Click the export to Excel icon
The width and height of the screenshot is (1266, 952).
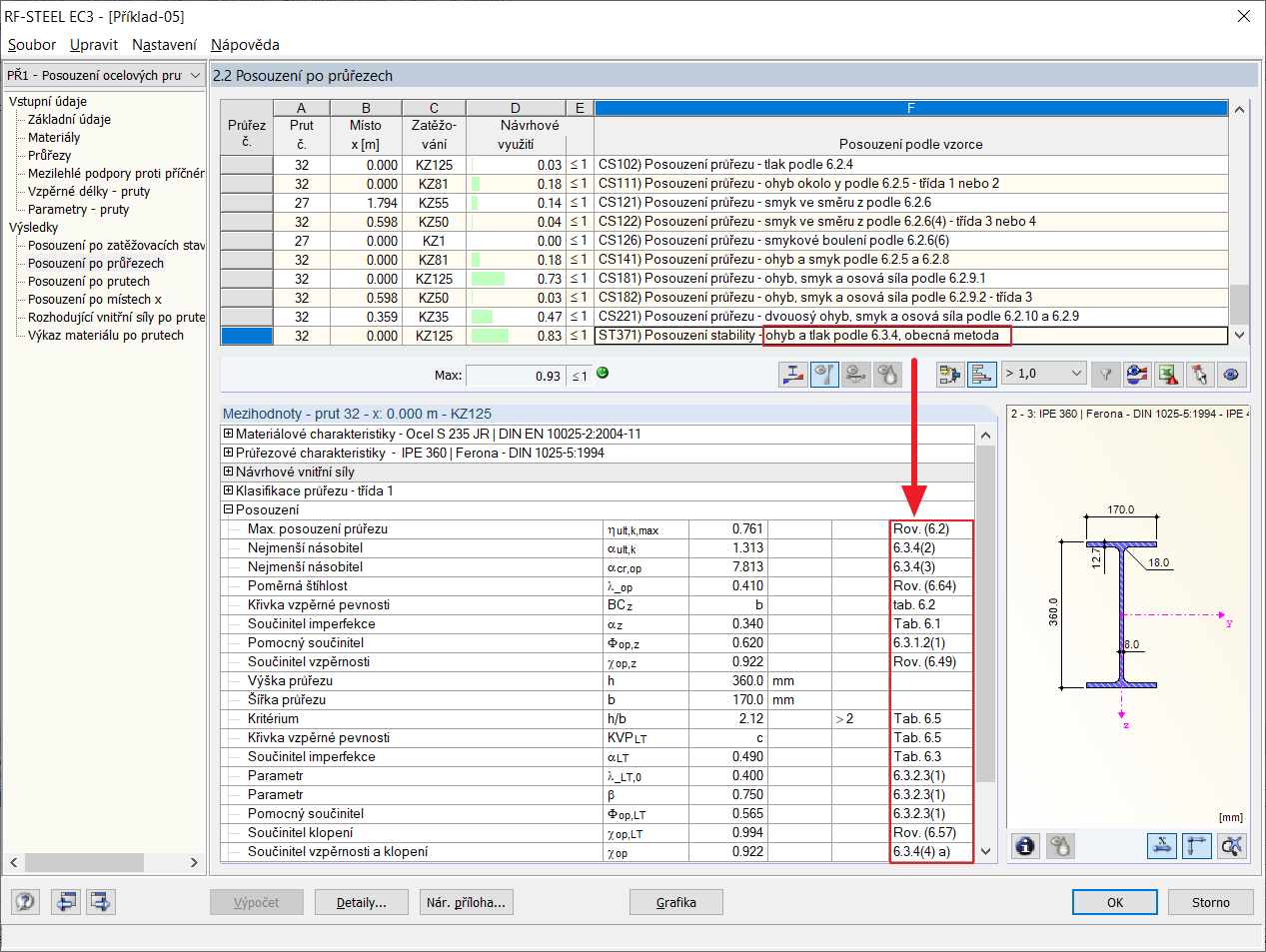pos(1168,374)
